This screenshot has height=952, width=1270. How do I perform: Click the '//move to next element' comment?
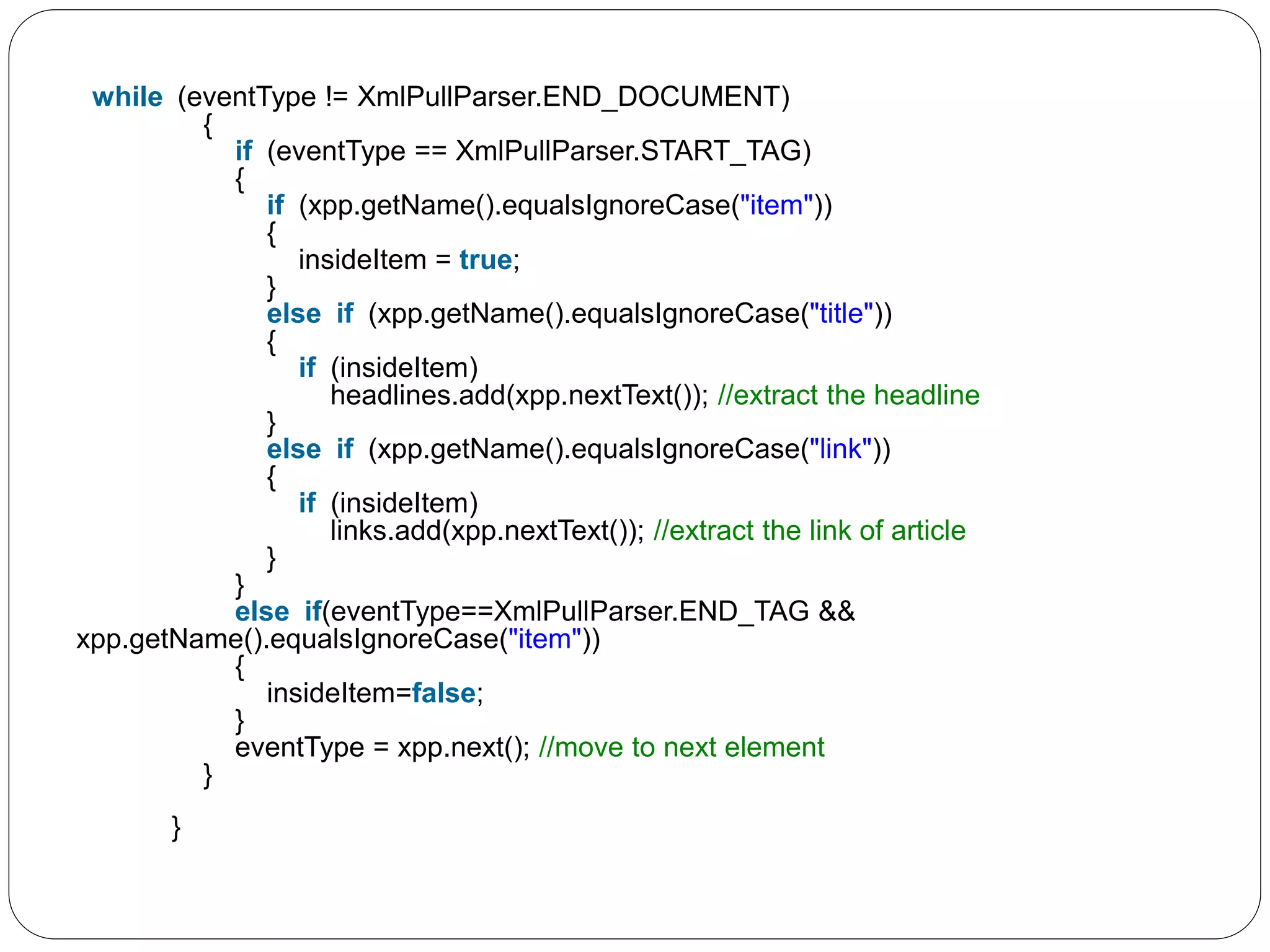pyautogui.click(x=681, y=747)
